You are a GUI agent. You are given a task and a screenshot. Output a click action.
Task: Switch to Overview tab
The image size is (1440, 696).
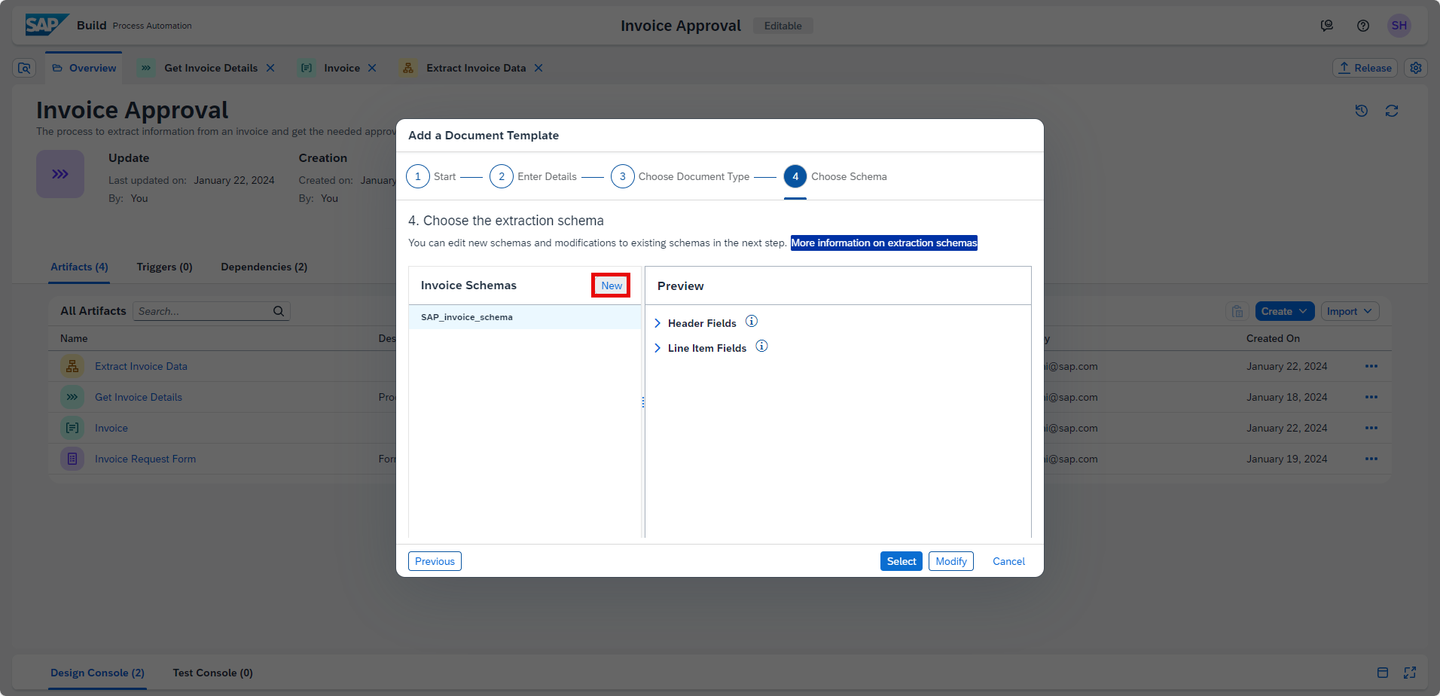point(84,68)
